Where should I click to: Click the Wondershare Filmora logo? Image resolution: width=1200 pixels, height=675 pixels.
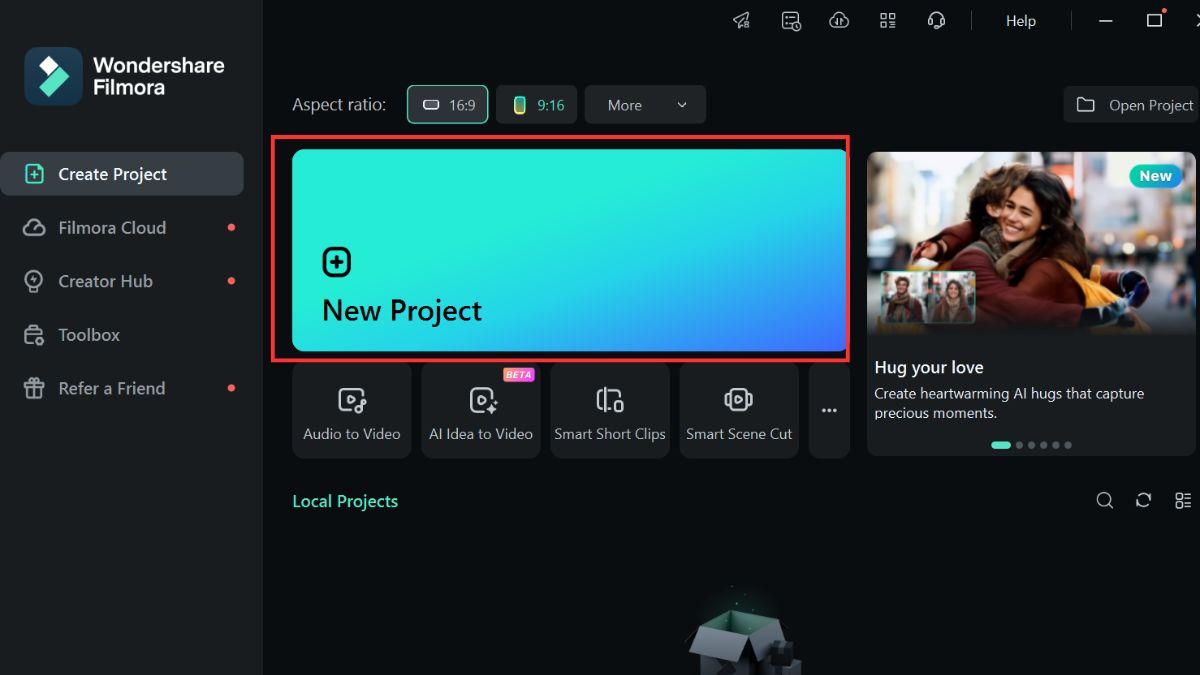coord(124,76)
